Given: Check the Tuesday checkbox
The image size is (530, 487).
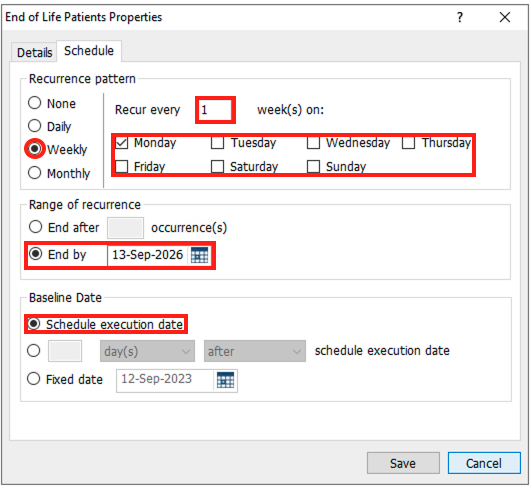Looking at the screenshot, I should [x=217, y=143].
